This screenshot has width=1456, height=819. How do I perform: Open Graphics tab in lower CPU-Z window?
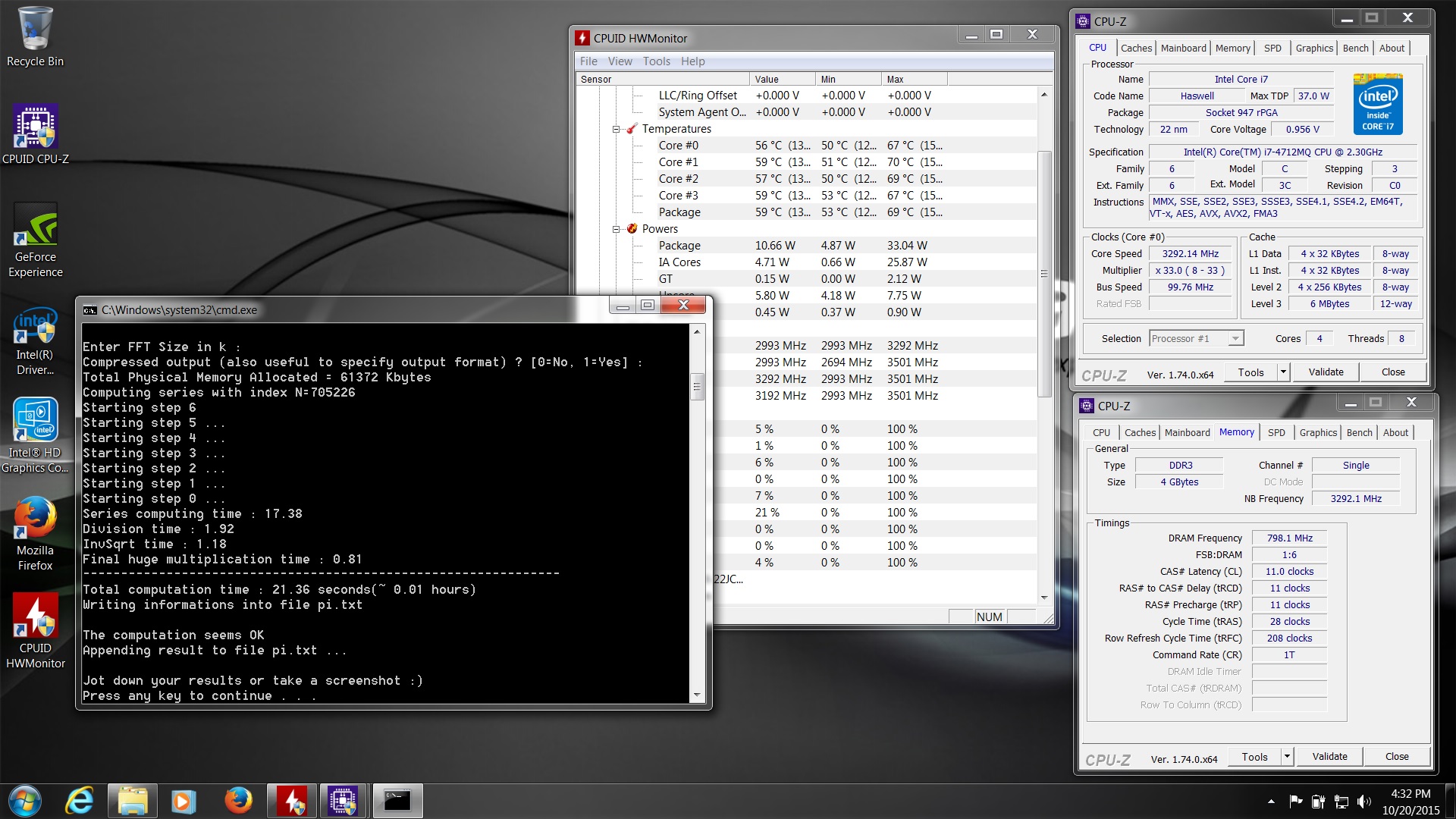tap(1318, 432)
